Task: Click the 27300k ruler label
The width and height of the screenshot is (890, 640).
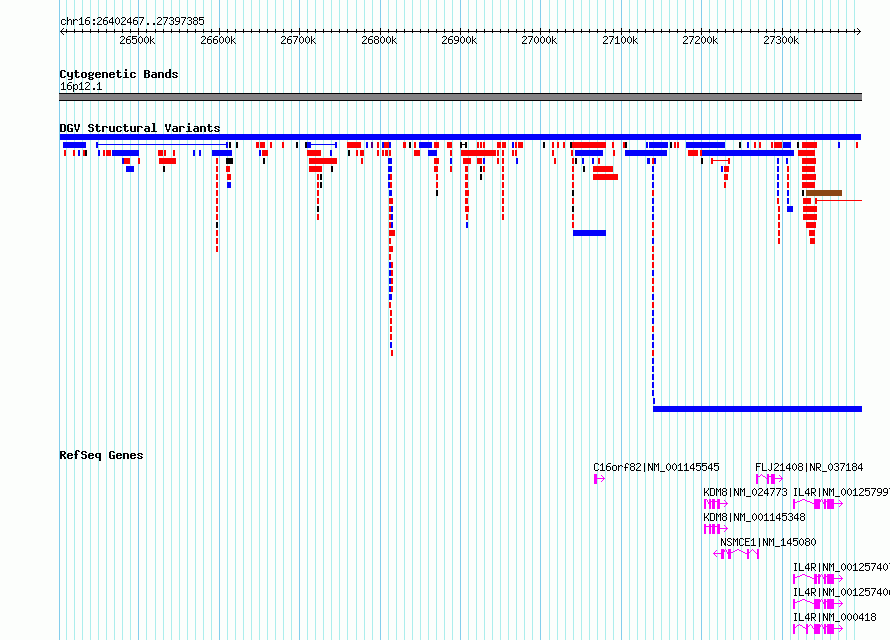Action: tap(781, 40)
